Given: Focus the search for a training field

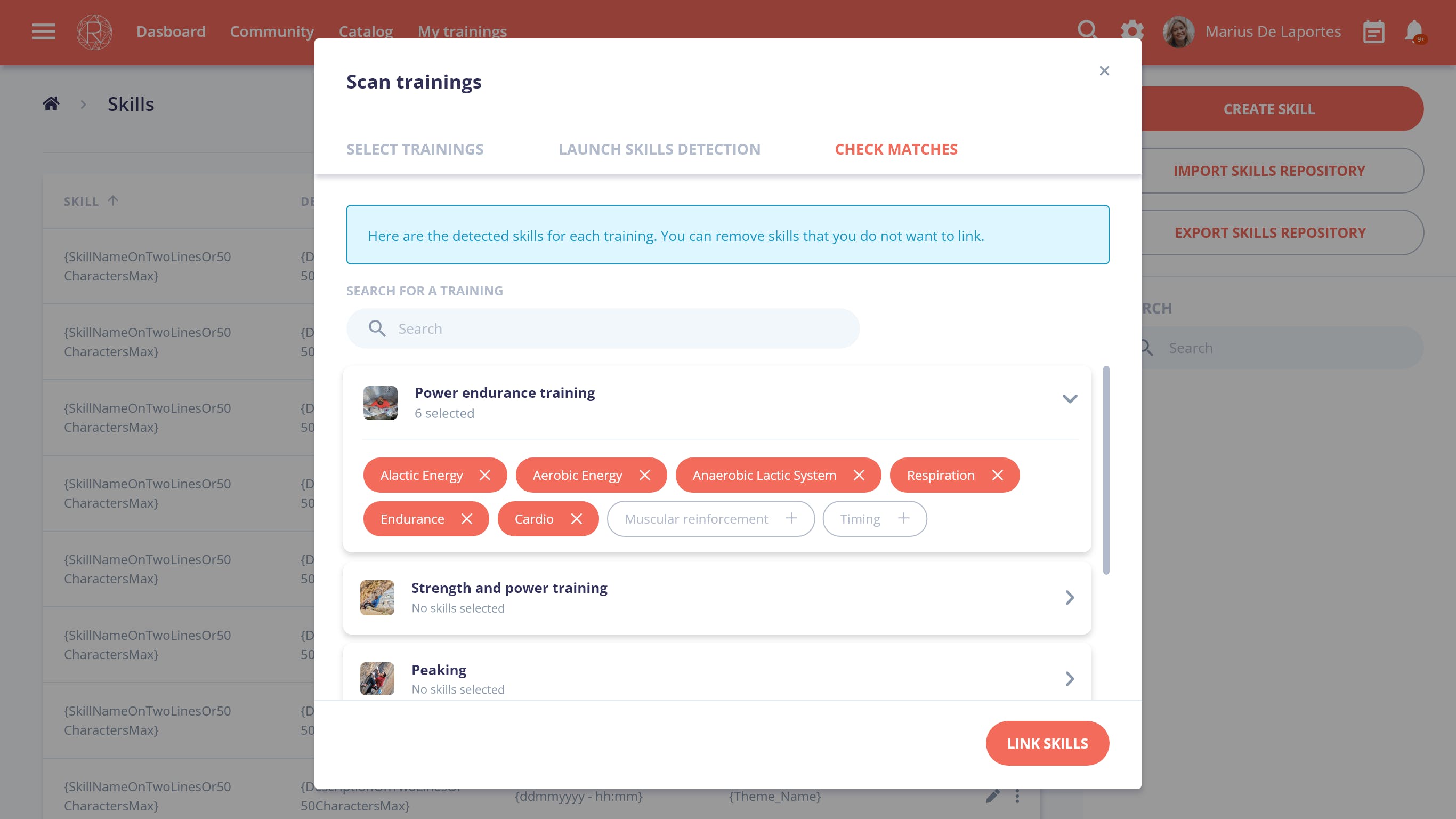Looking at the screenshot, I should pyautogui.click(x=603, y=328).
